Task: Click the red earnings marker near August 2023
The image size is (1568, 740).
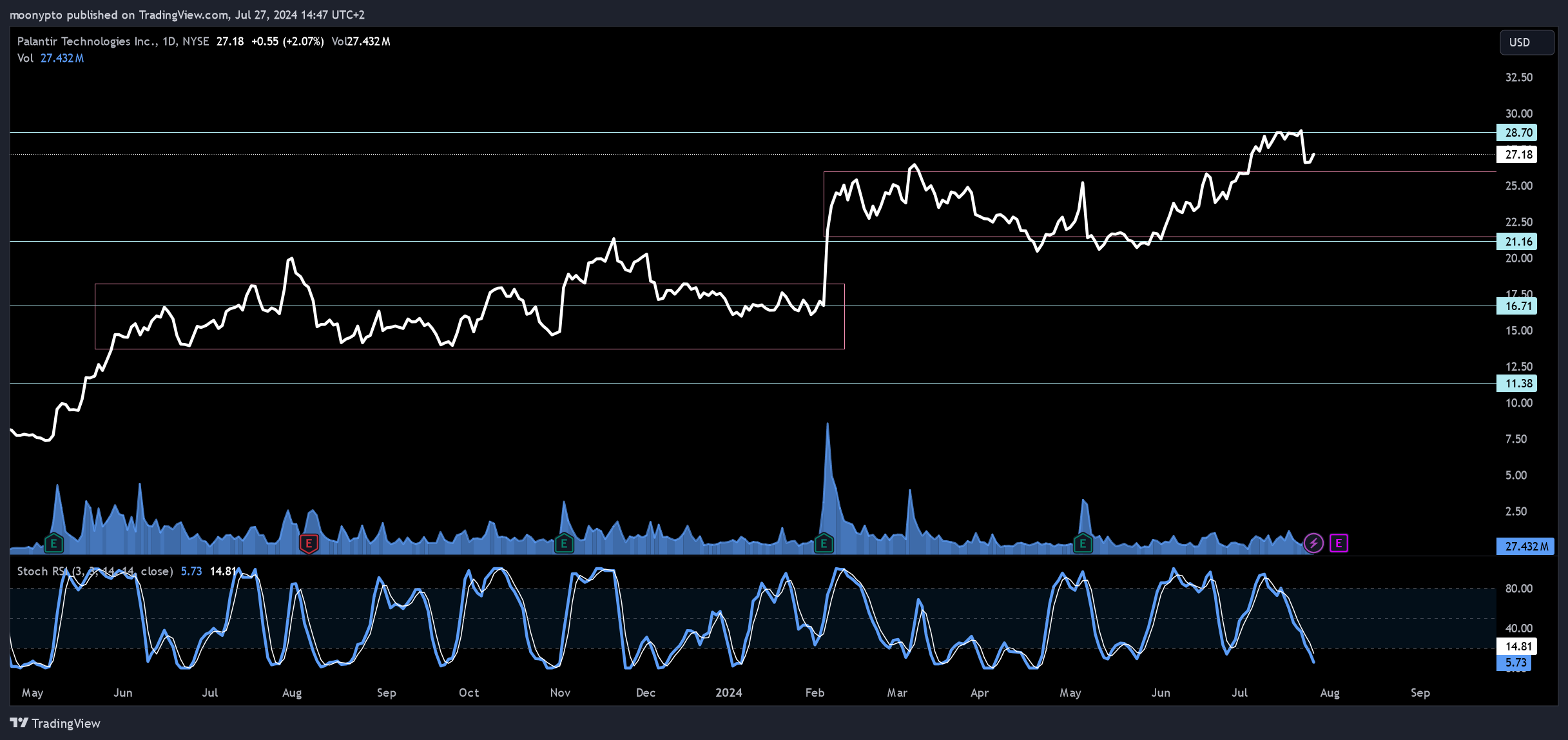Action: point(309,543)
